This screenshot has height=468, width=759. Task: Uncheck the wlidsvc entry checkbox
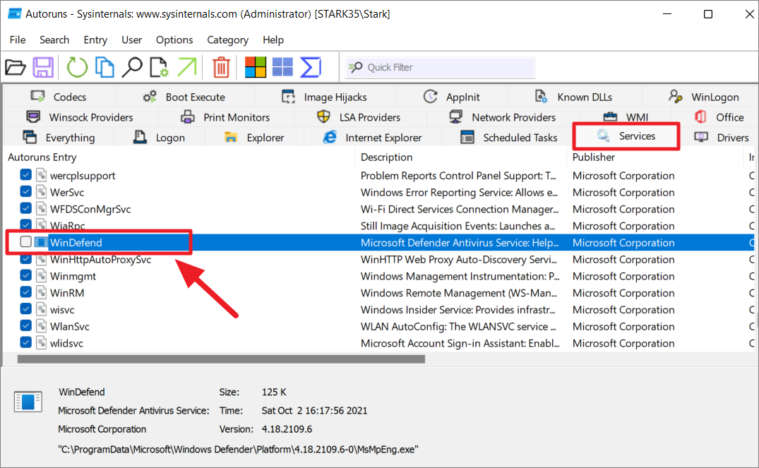pyautogui.click(x=26, y=343)
